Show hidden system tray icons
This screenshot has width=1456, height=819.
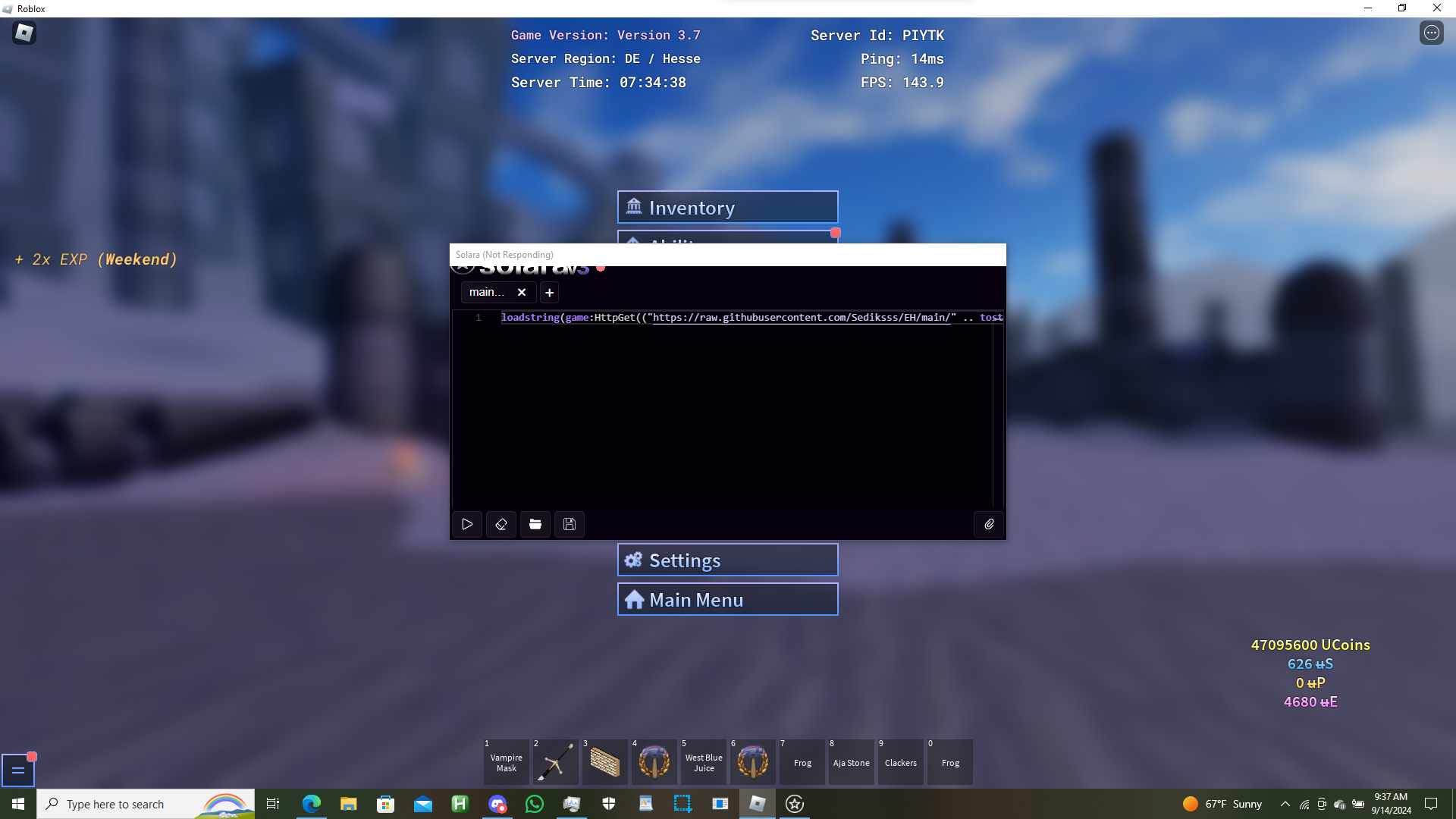pyautogui.click(x=1285, y=804)
